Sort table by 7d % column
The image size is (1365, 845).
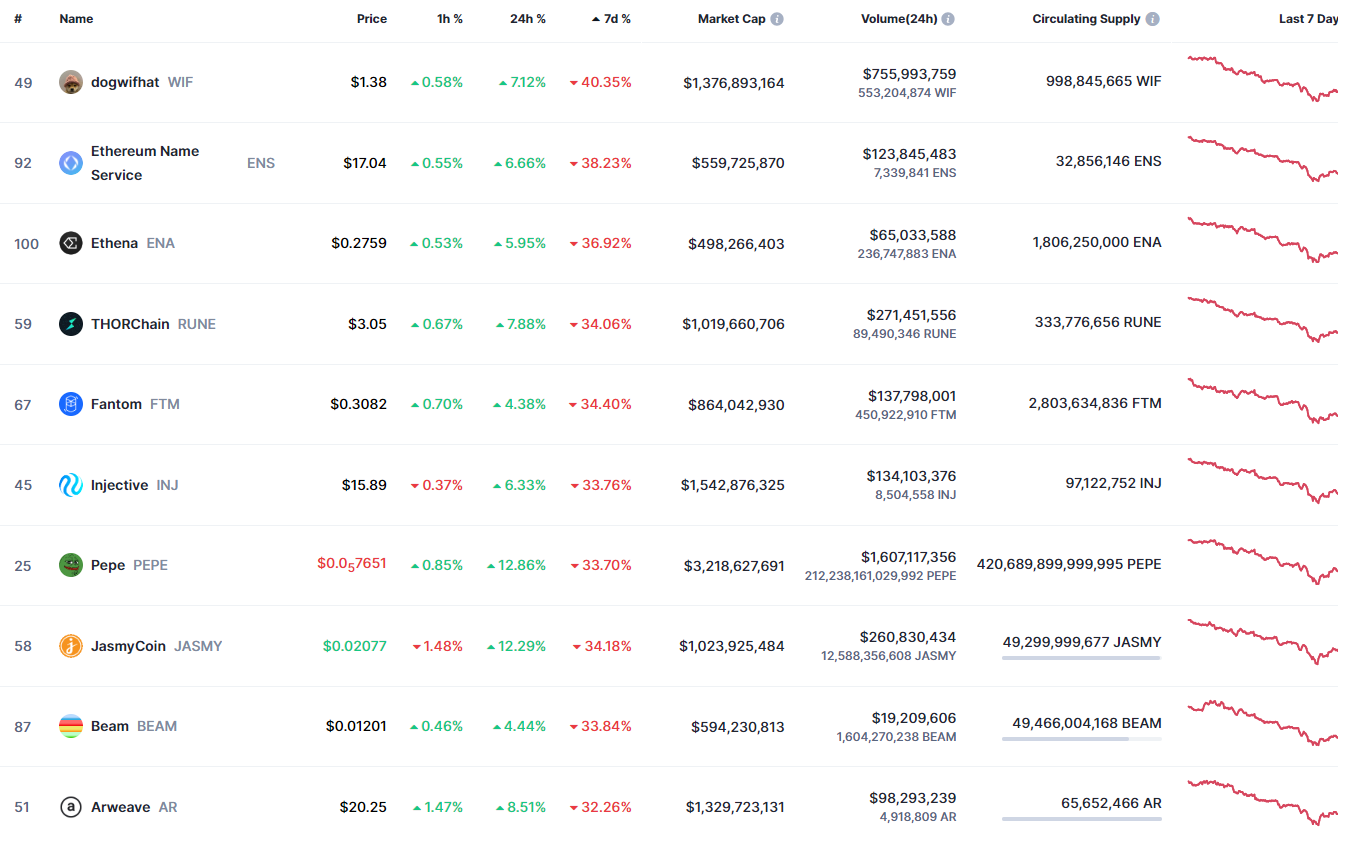[611, 19]
